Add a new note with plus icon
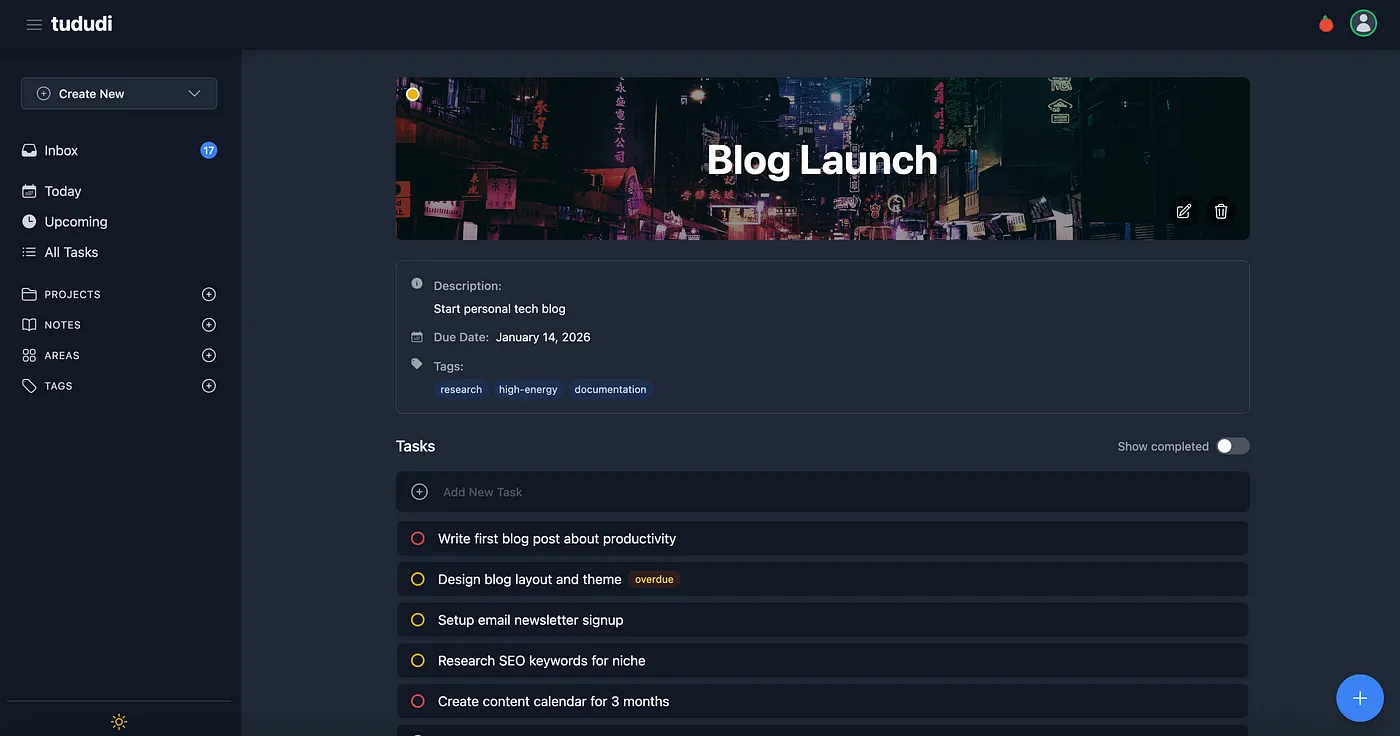 [209, 325]
